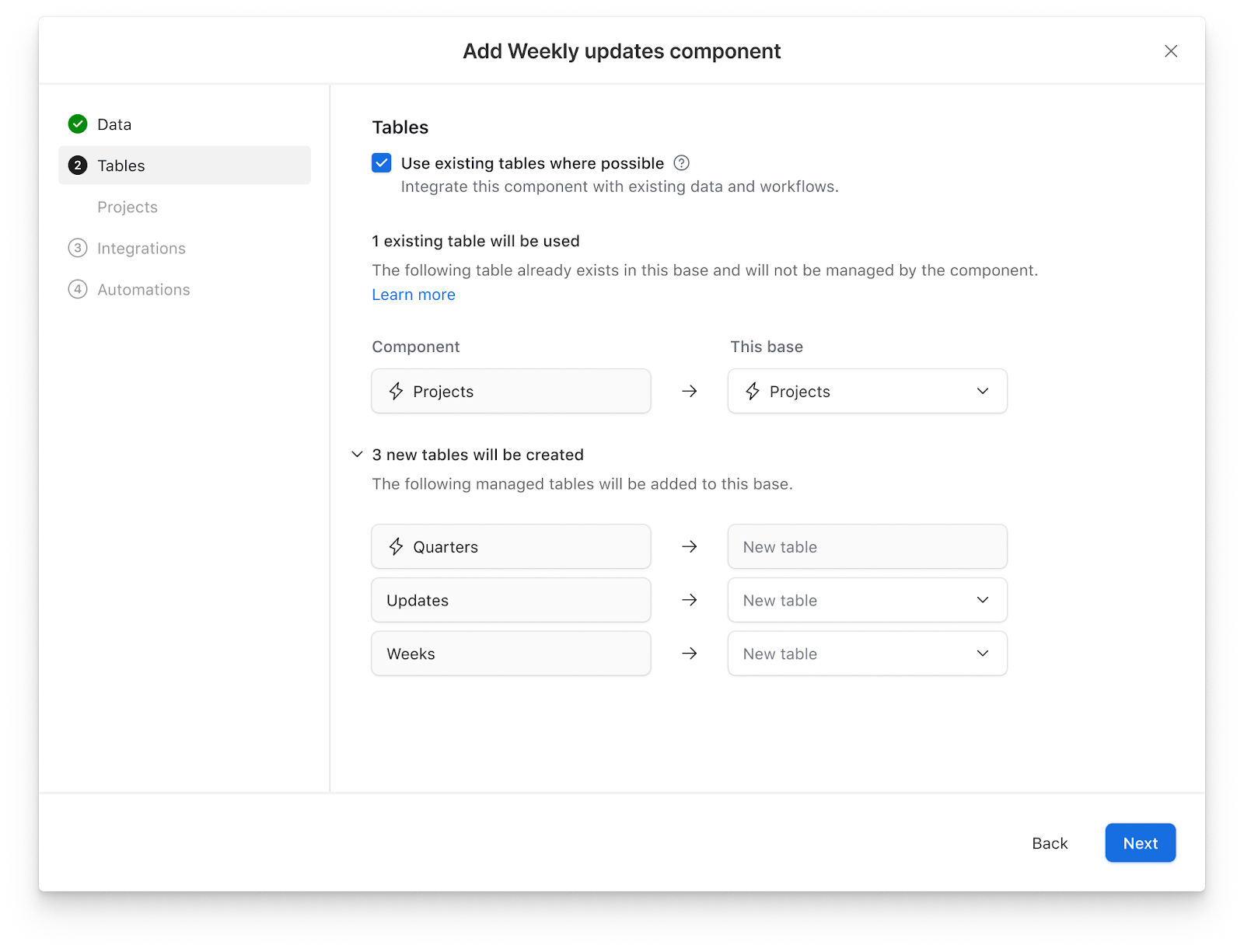Click the step 3 circle icon

[x=78, y=248]
